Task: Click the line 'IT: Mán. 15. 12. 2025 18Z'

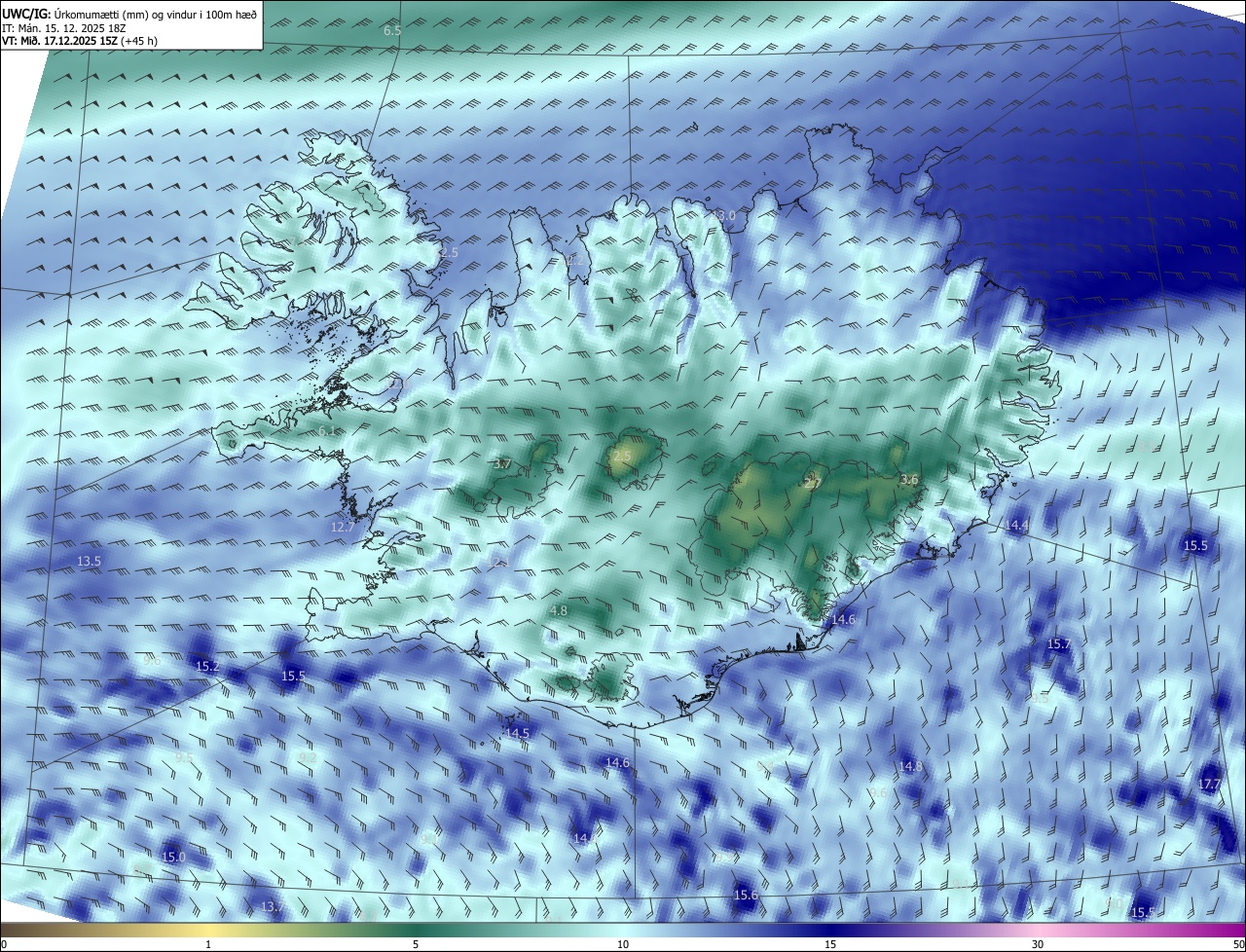Action: 63,28
